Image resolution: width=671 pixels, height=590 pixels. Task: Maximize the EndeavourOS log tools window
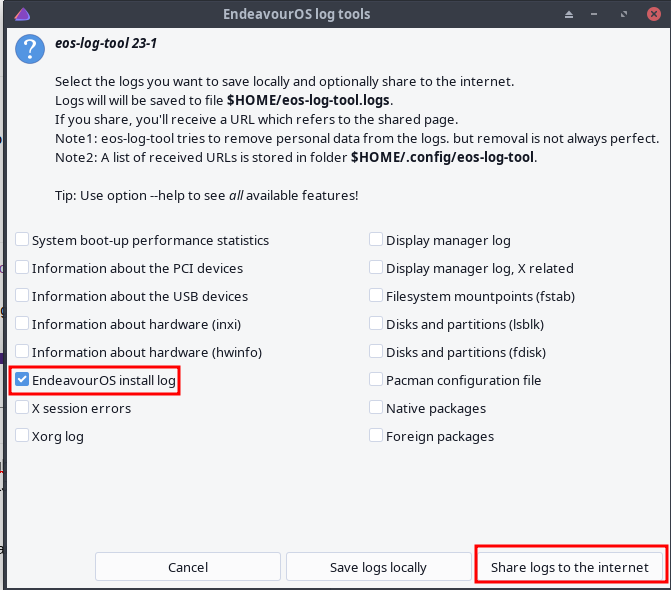click(623, 14)
